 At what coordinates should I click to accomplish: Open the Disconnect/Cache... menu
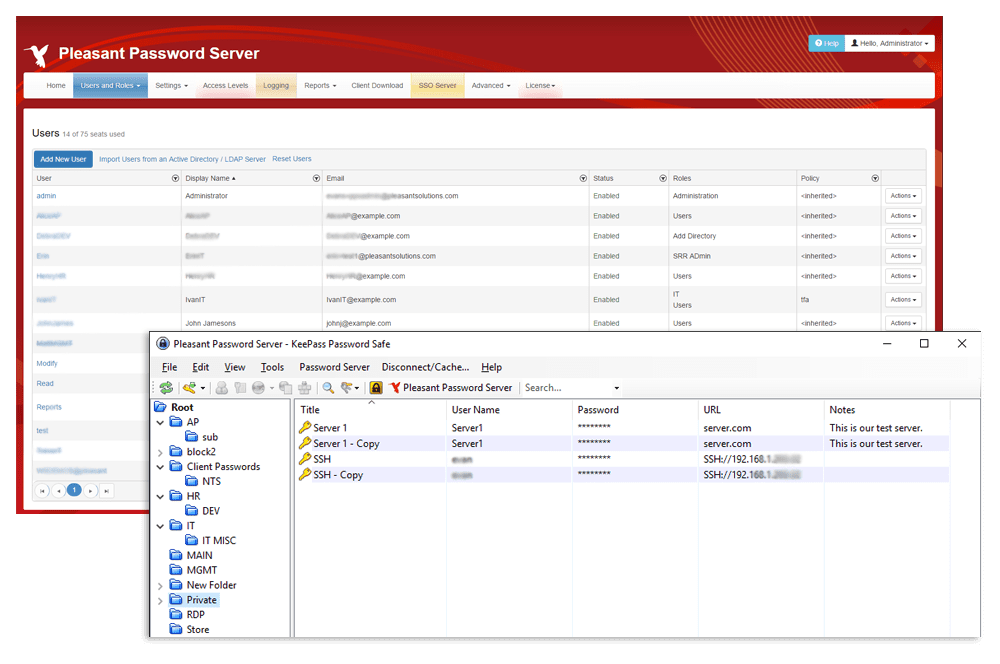click(425, 367)
